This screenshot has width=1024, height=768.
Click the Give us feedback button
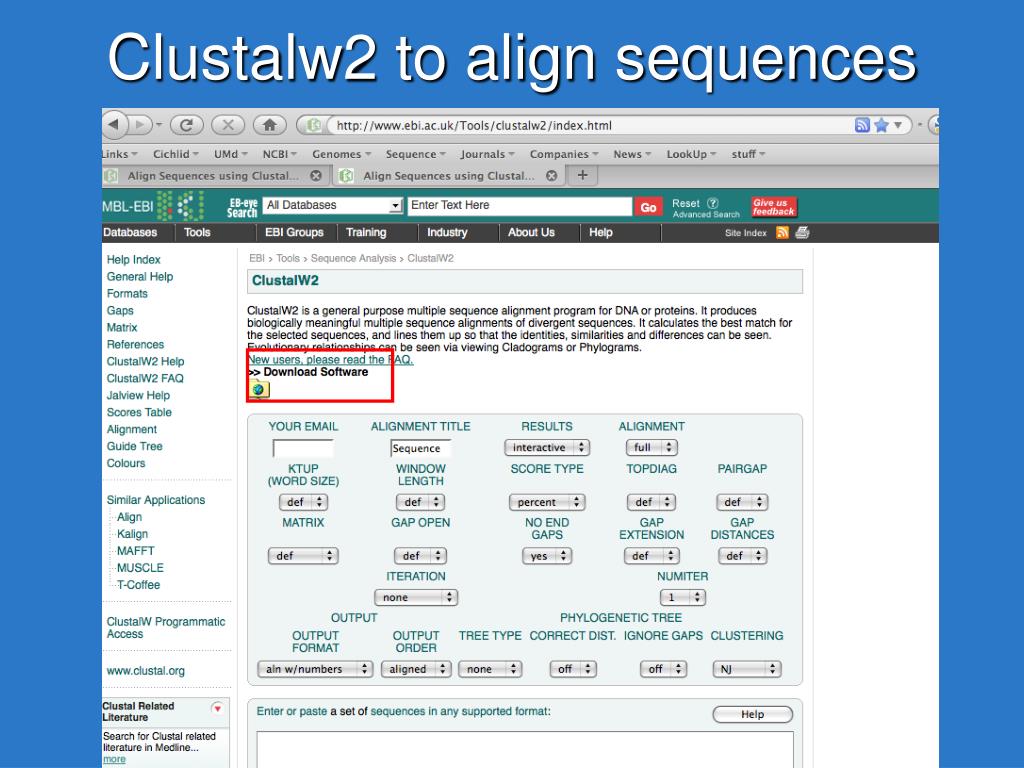pos(773,207)
